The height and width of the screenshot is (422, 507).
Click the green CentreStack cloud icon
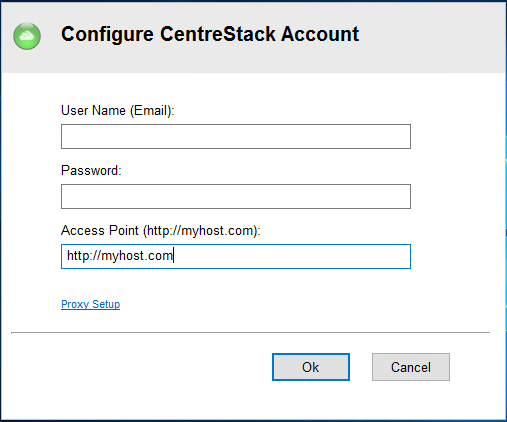click(x=27, y=36)
